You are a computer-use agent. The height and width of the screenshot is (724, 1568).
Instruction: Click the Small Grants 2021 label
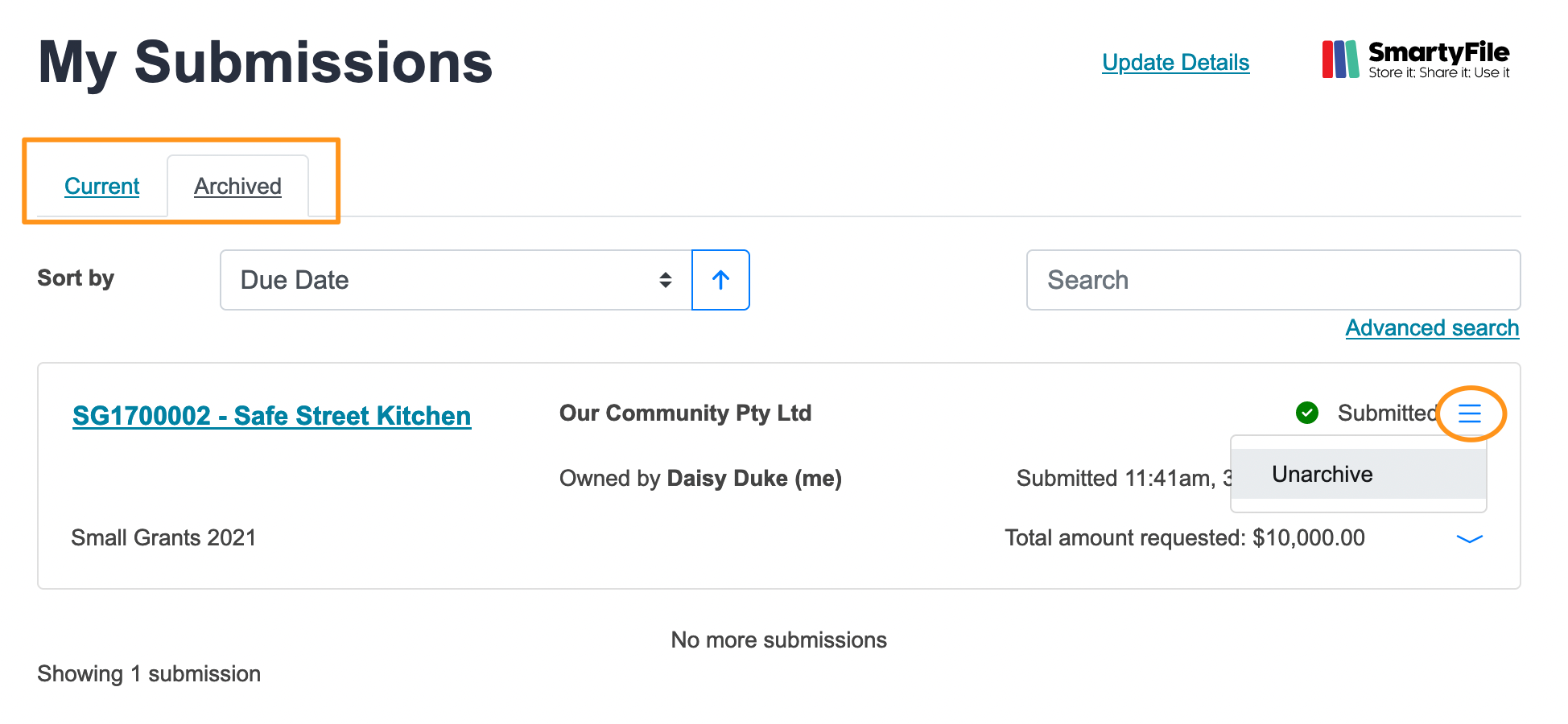(x=163, y=537)
